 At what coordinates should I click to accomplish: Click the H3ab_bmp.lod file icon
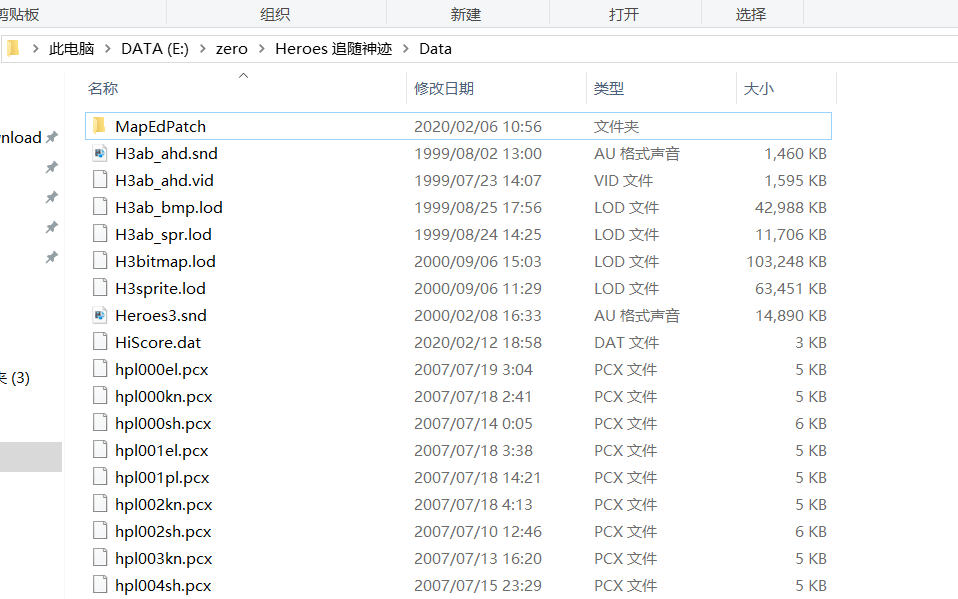tap(100, 207)
